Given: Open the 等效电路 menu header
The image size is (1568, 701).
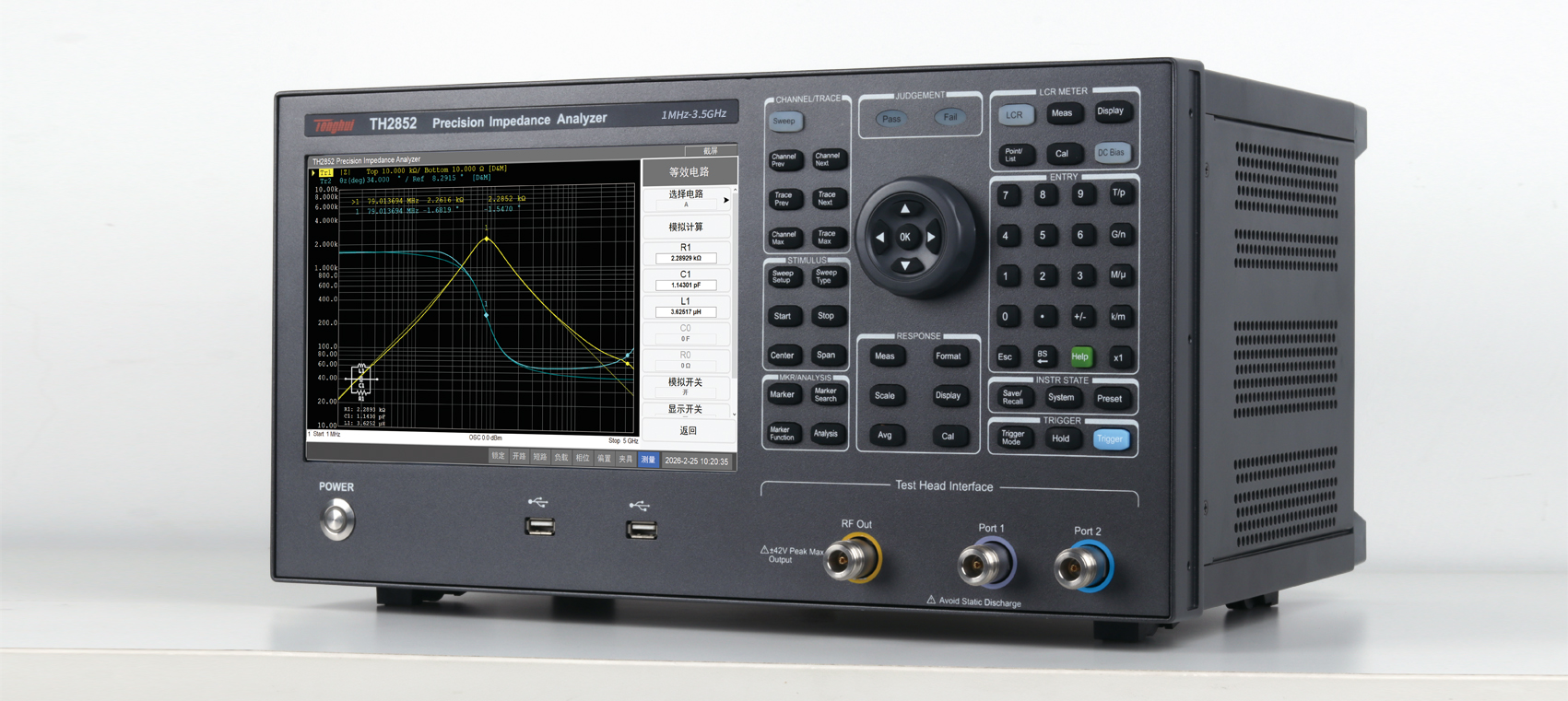Looking at the screenshot, I should click(x=689, y=172).
